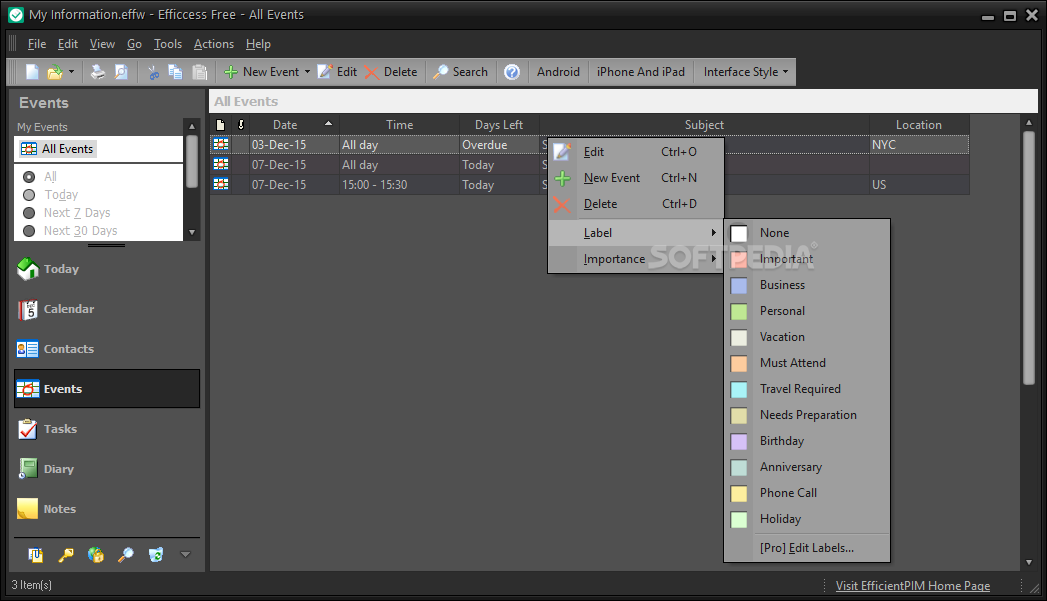
Task: Click the copy icon in toolbar
Action: [x=176, y=72]
